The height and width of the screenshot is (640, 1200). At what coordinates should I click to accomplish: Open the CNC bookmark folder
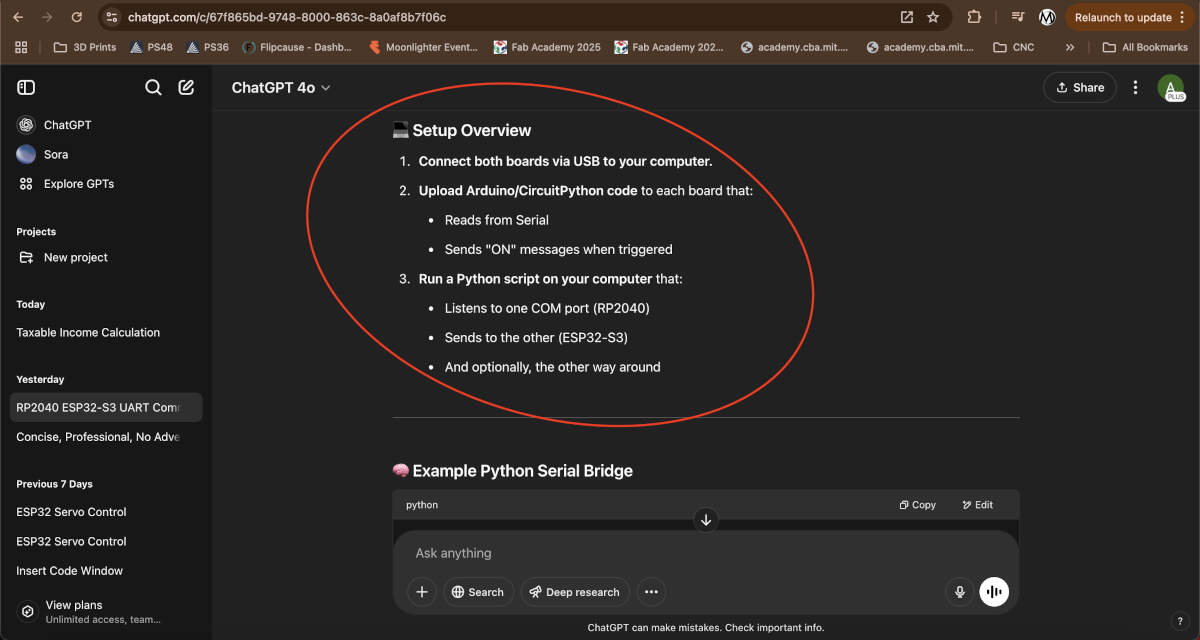tap(1013, 47)
